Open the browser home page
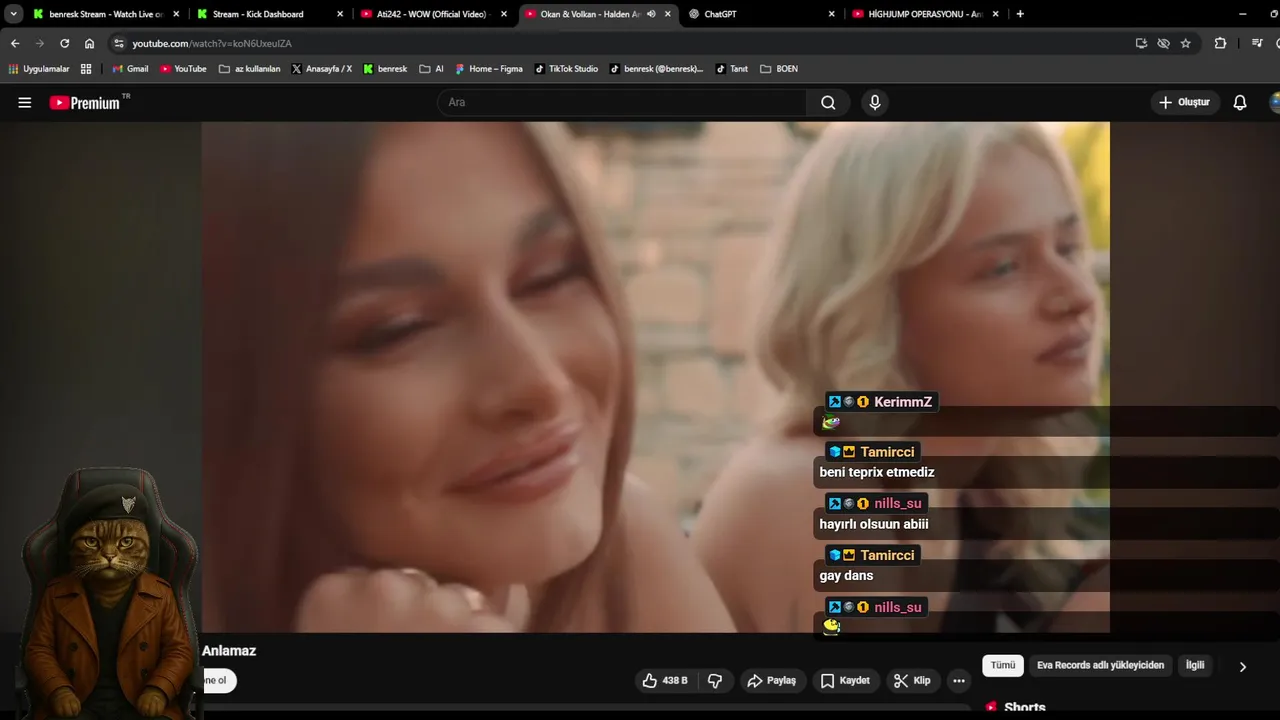 coord(90,43)
